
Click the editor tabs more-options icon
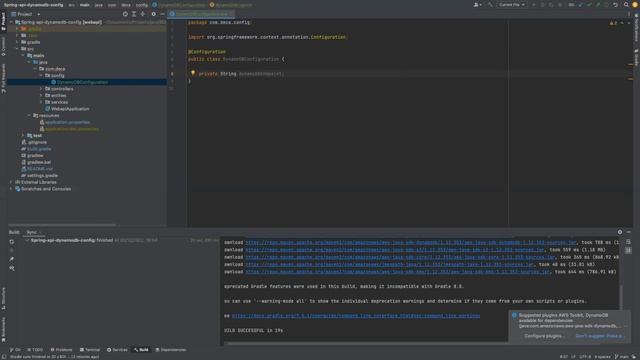pyautogui.click(x=629, y=14)
